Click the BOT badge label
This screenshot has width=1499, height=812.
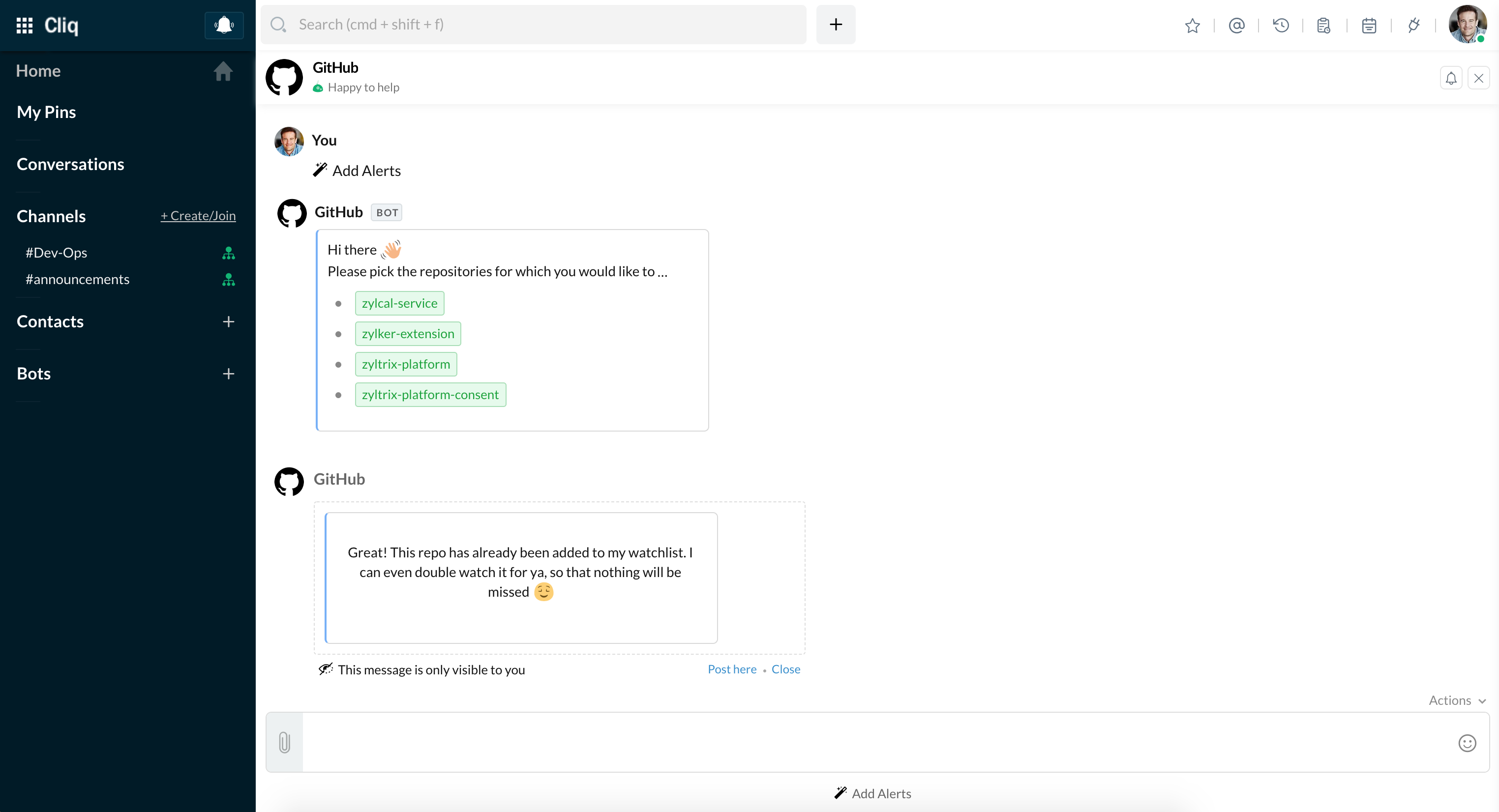tap(387, 212)
